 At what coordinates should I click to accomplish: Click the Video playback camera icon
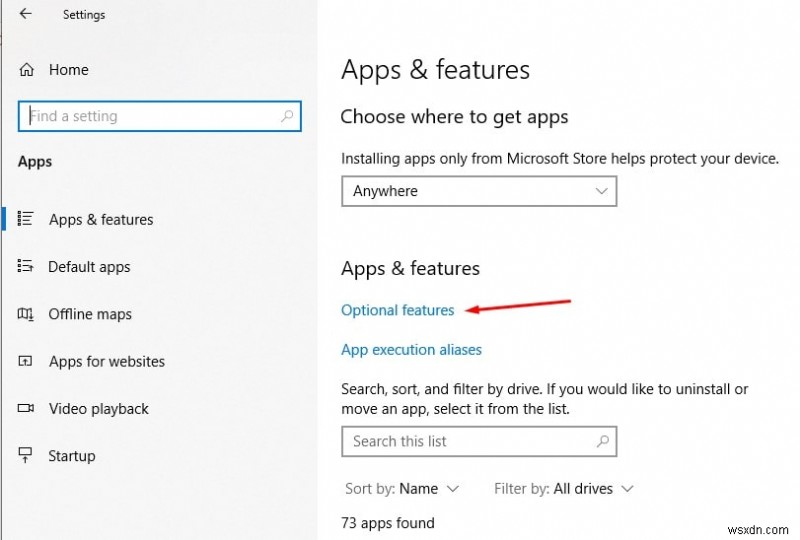click(27, 408)
